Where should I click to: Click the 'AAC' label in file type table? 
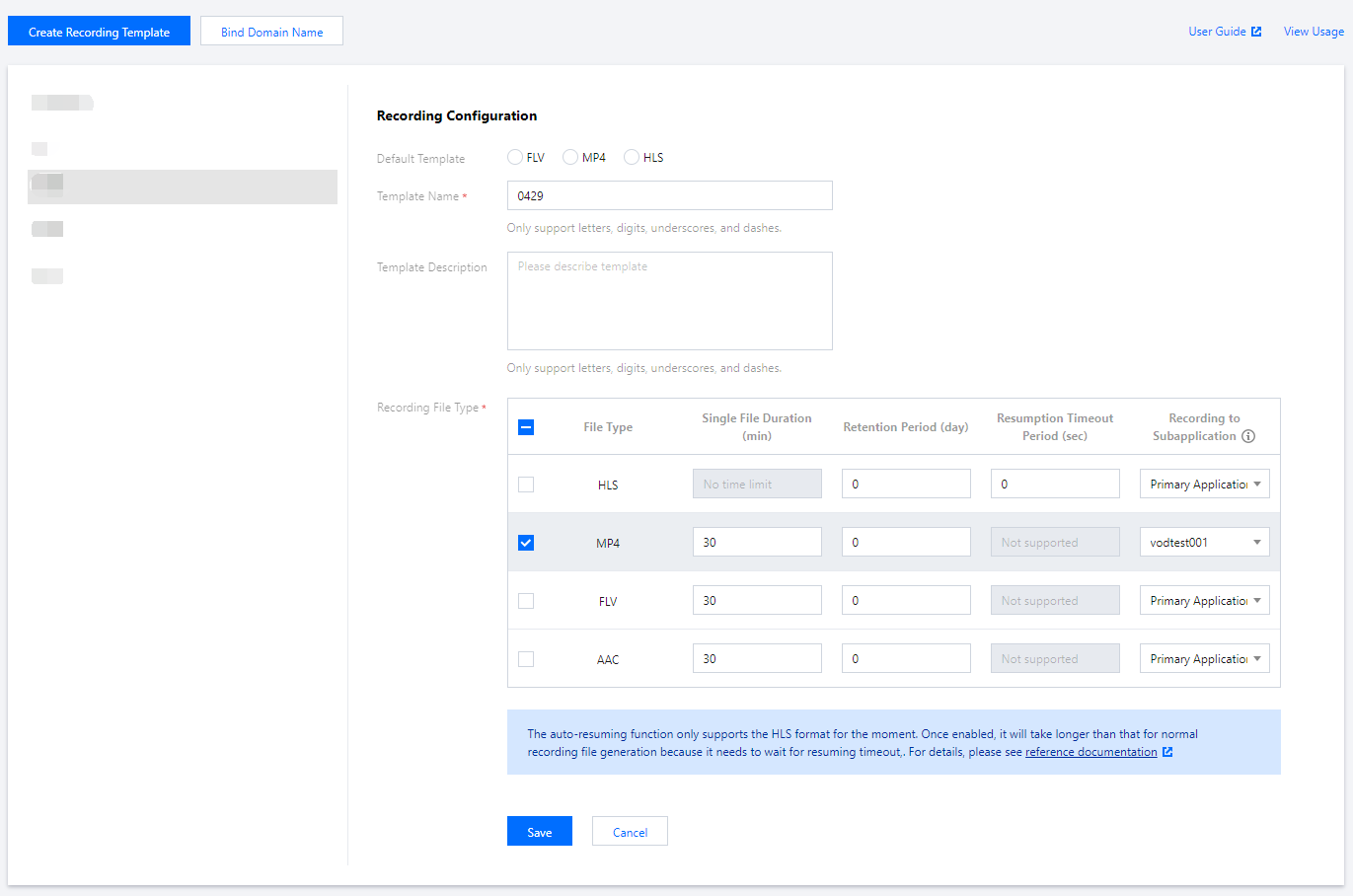coord(608,660)
